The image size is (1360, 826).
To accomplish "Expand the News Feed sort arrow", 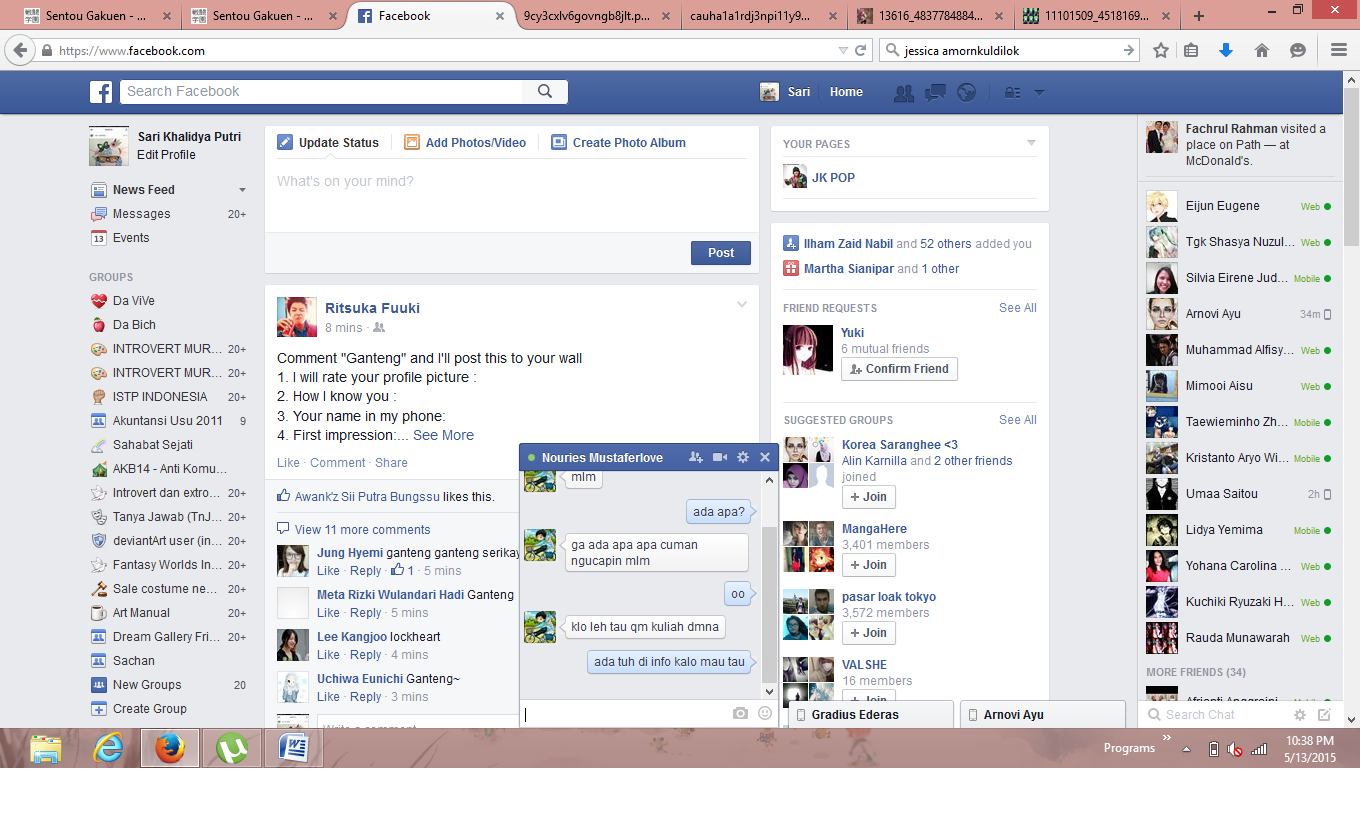I will (x=242, y=190).
